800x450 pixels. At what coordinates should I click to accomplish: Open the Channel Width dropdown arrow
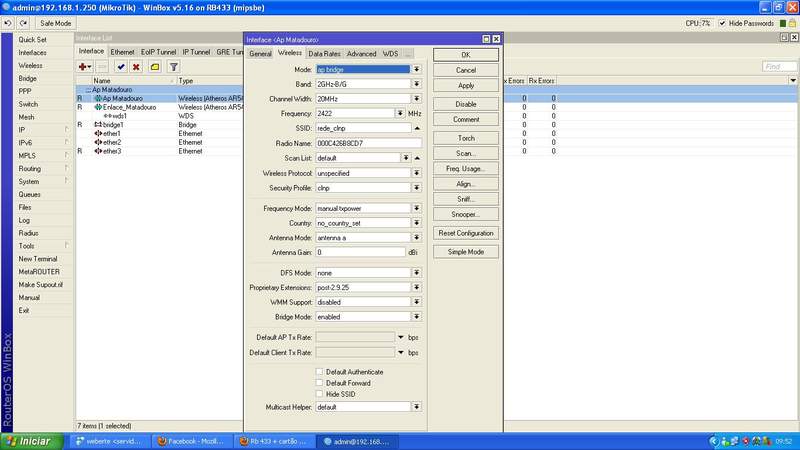417,98
